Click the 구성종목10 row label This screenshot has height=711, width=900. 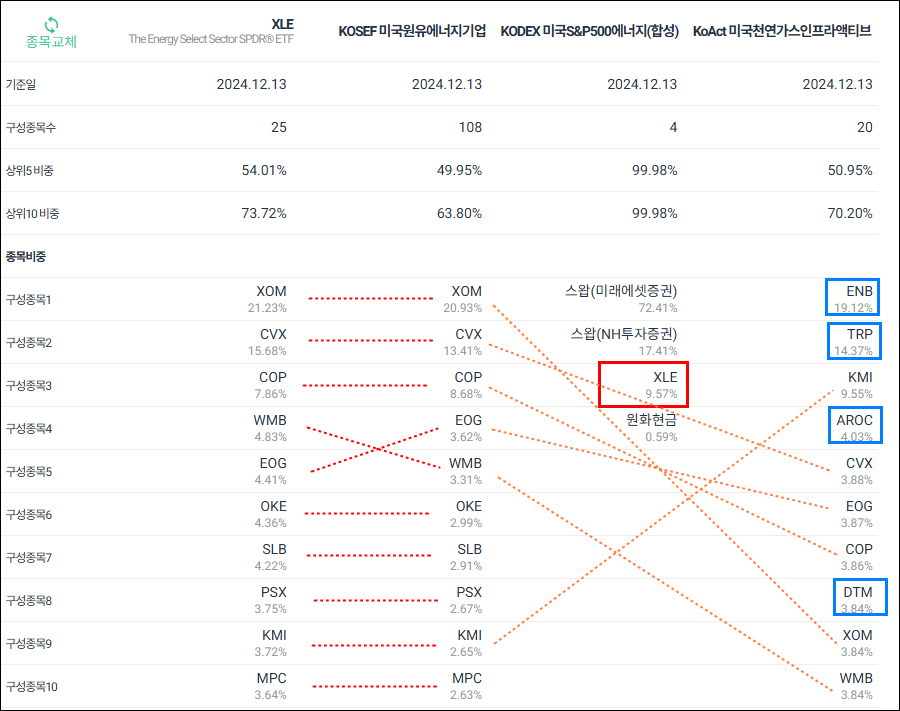[x=32, y=687]
